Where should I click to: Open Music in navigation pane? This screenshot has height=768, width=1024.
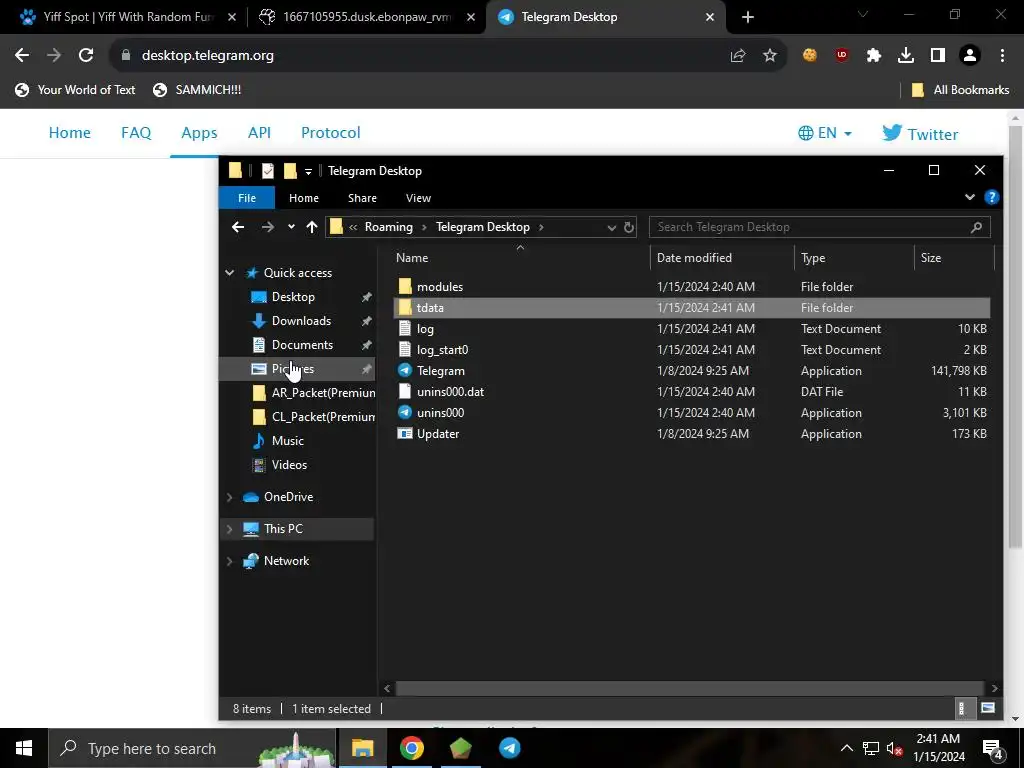(287, 441)
